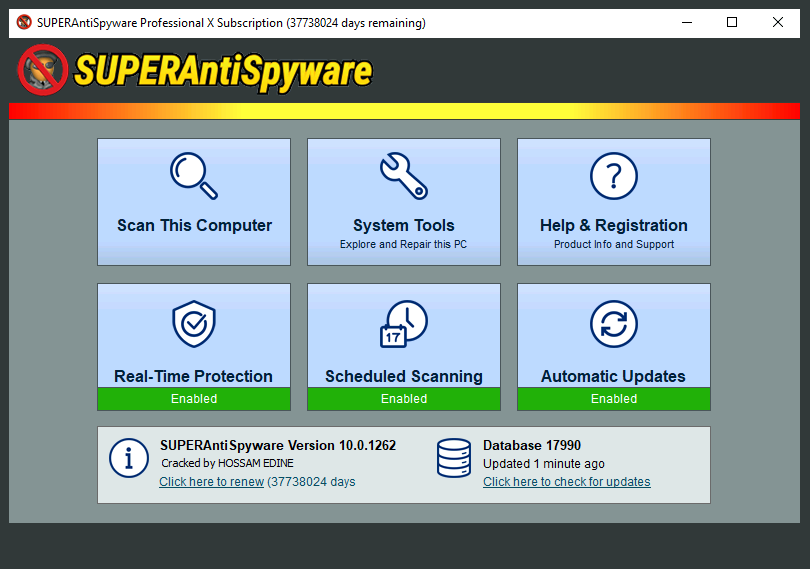
Task: Click the SUPERAntiSpyware Version 10.0.1262 text
Action: tap(278, 445)
